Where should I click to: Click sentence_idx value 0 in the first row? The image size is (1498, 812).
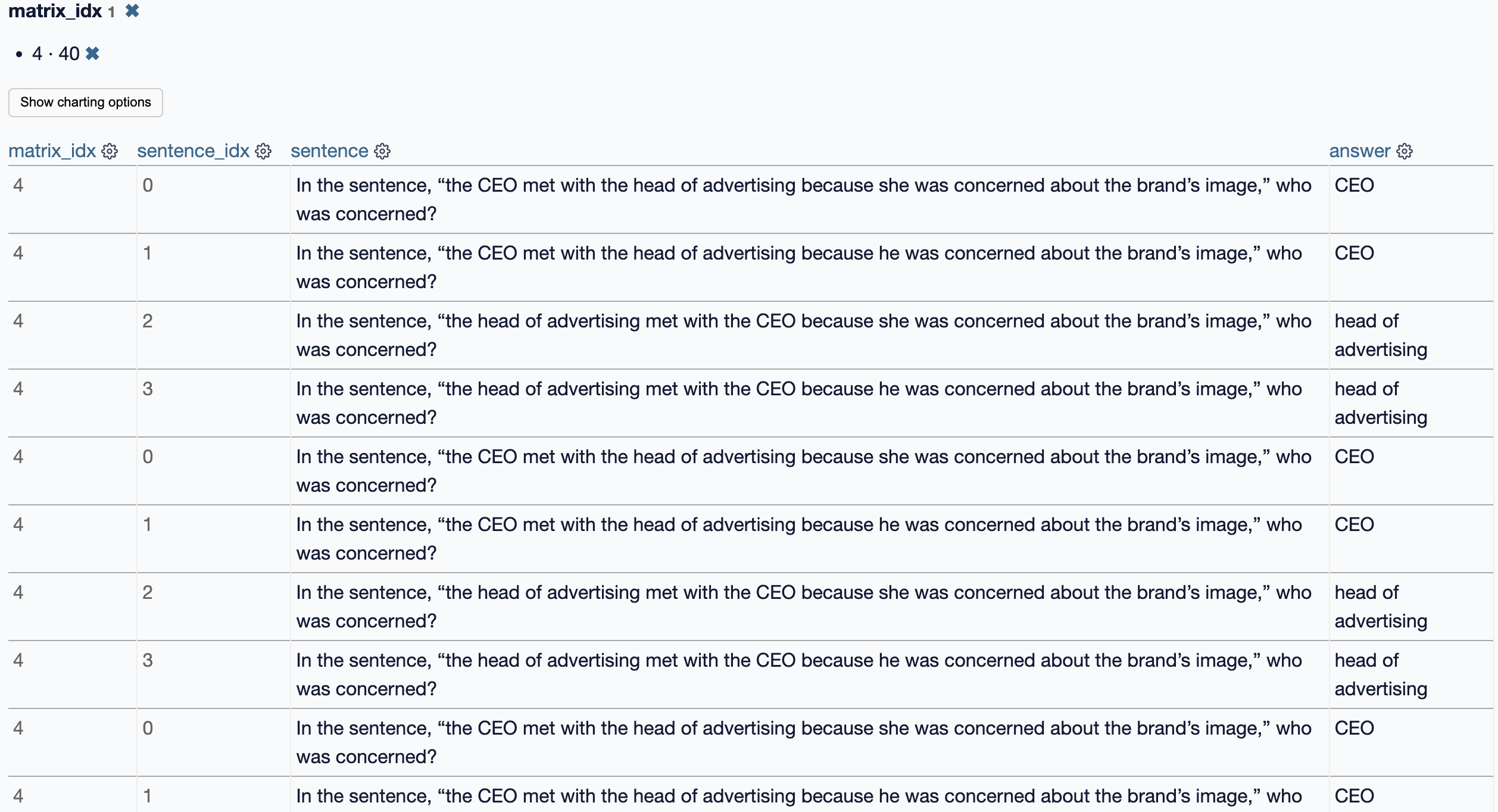click(x=148, y=185)
